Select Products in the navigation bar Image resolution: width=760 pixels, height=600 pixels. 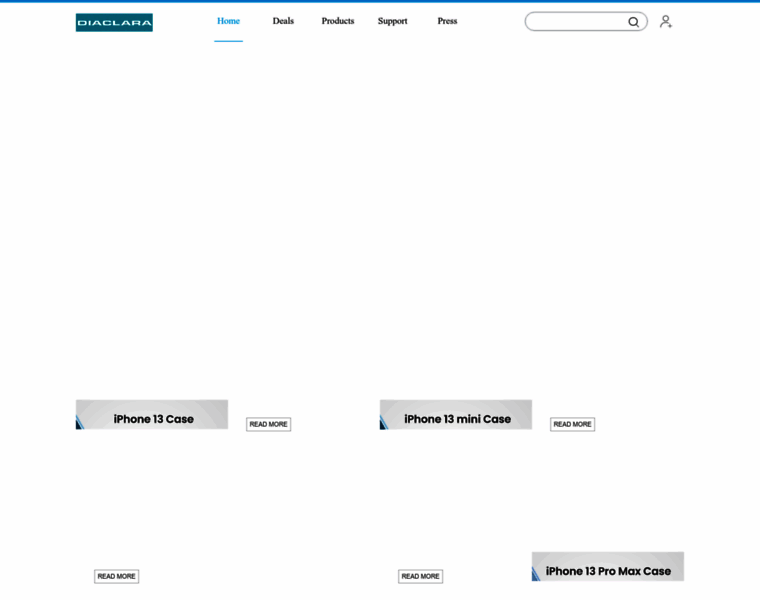coord(337,21)
